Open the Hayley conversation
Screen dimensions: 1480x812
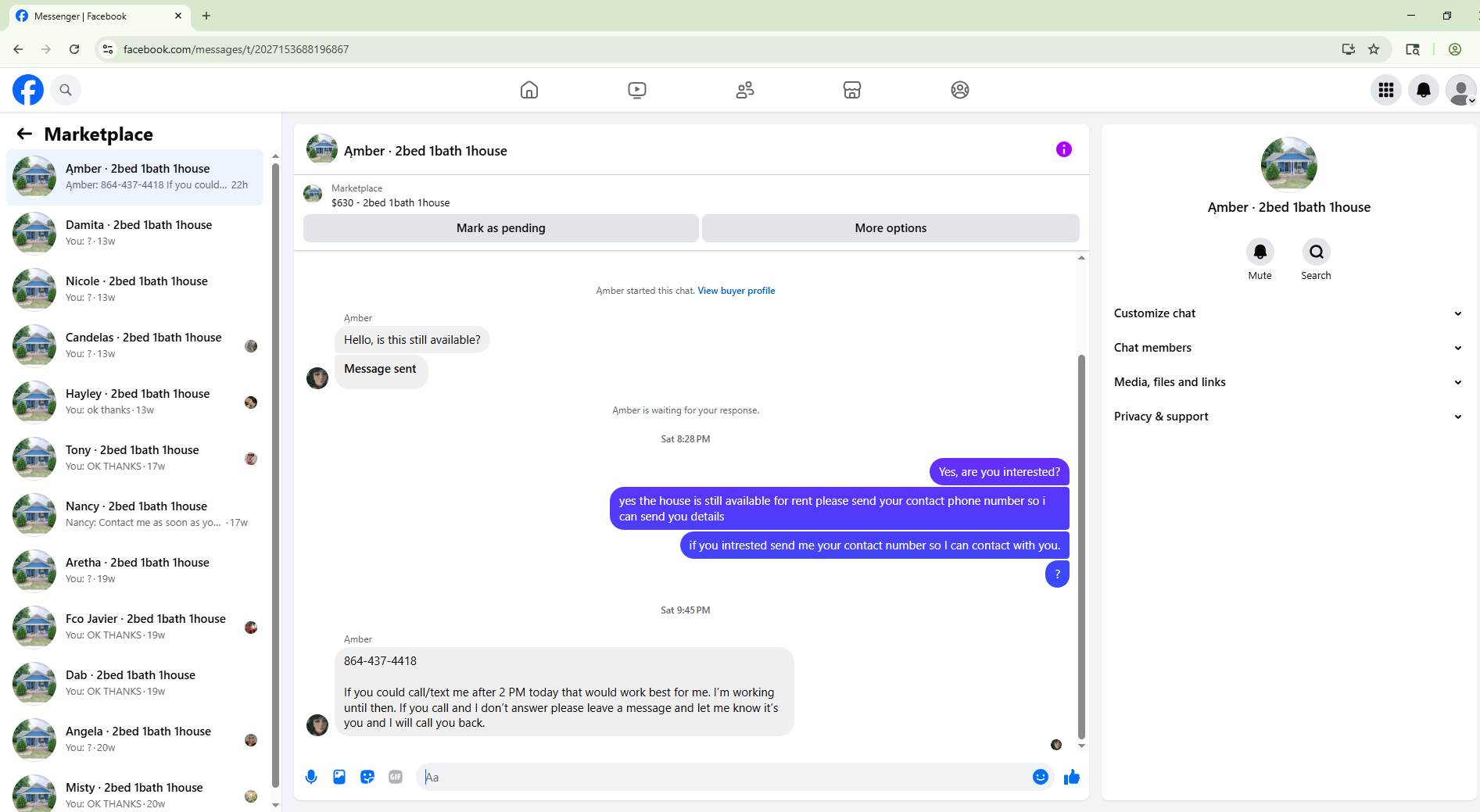(x=134, y=402)
